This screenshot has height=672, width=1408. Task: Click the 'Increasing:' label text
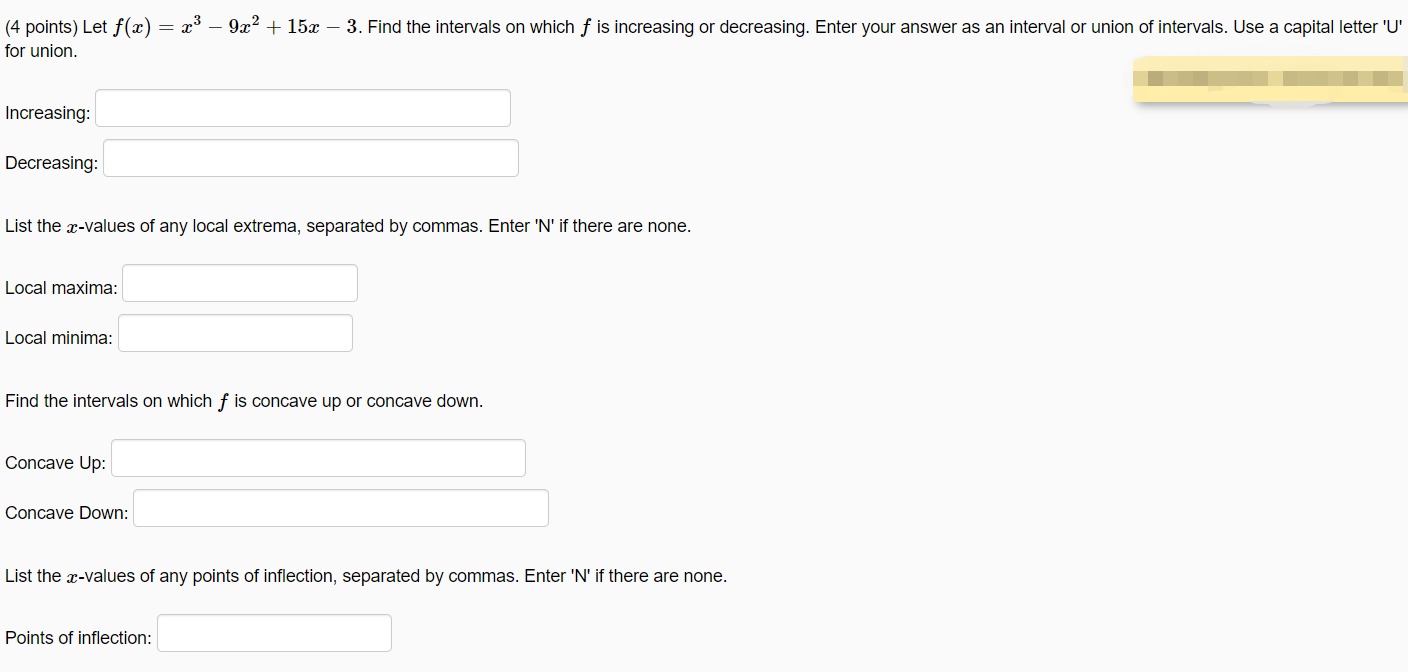coord(47,112)
